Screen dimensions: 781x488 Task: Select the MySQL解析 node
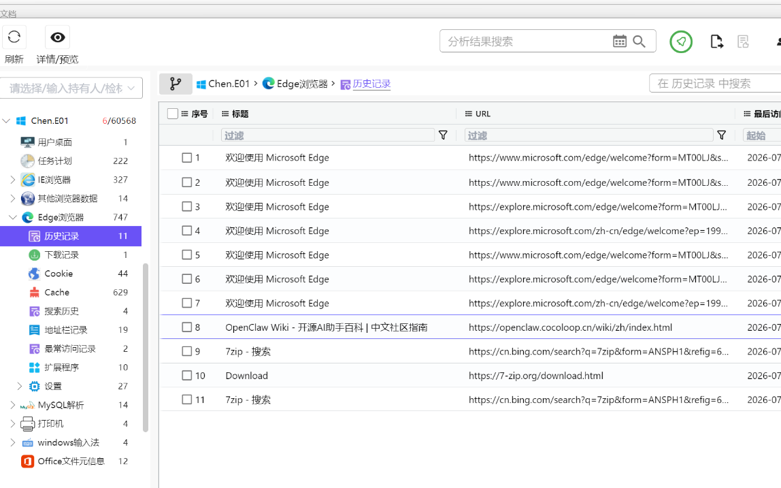[x=61, y=405]
